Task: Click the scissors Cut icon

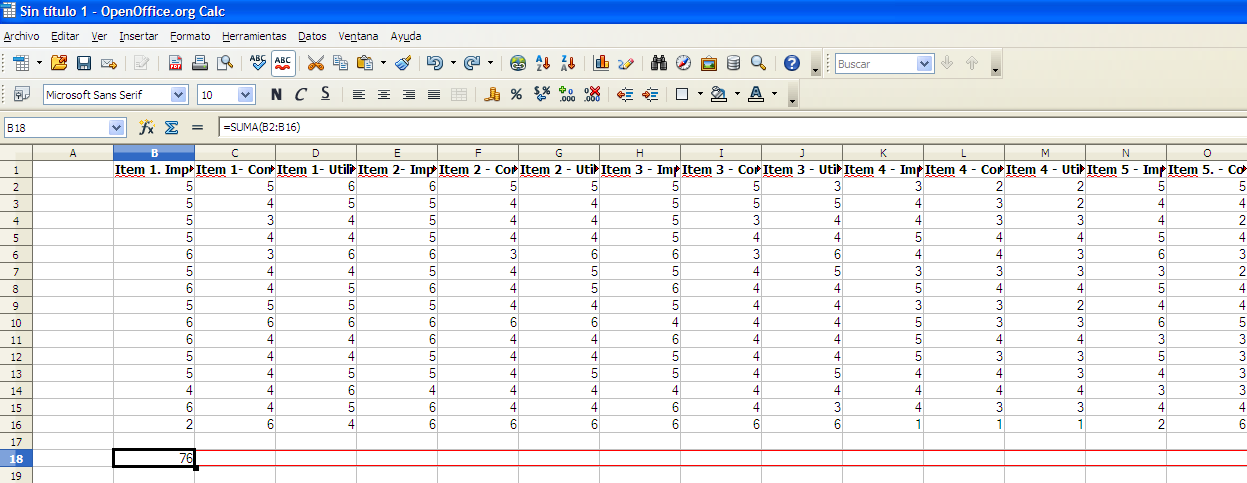Action: 315,63
